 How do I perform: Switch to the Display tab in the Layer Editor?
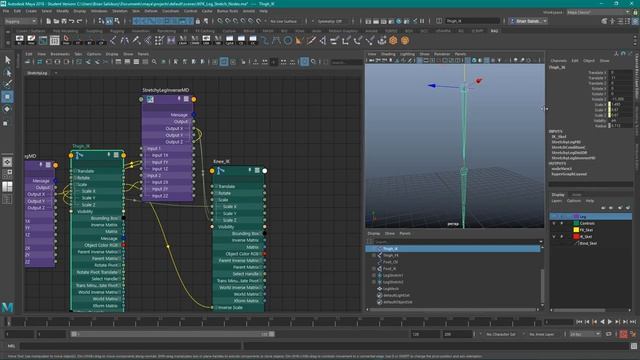pos(558,195)
